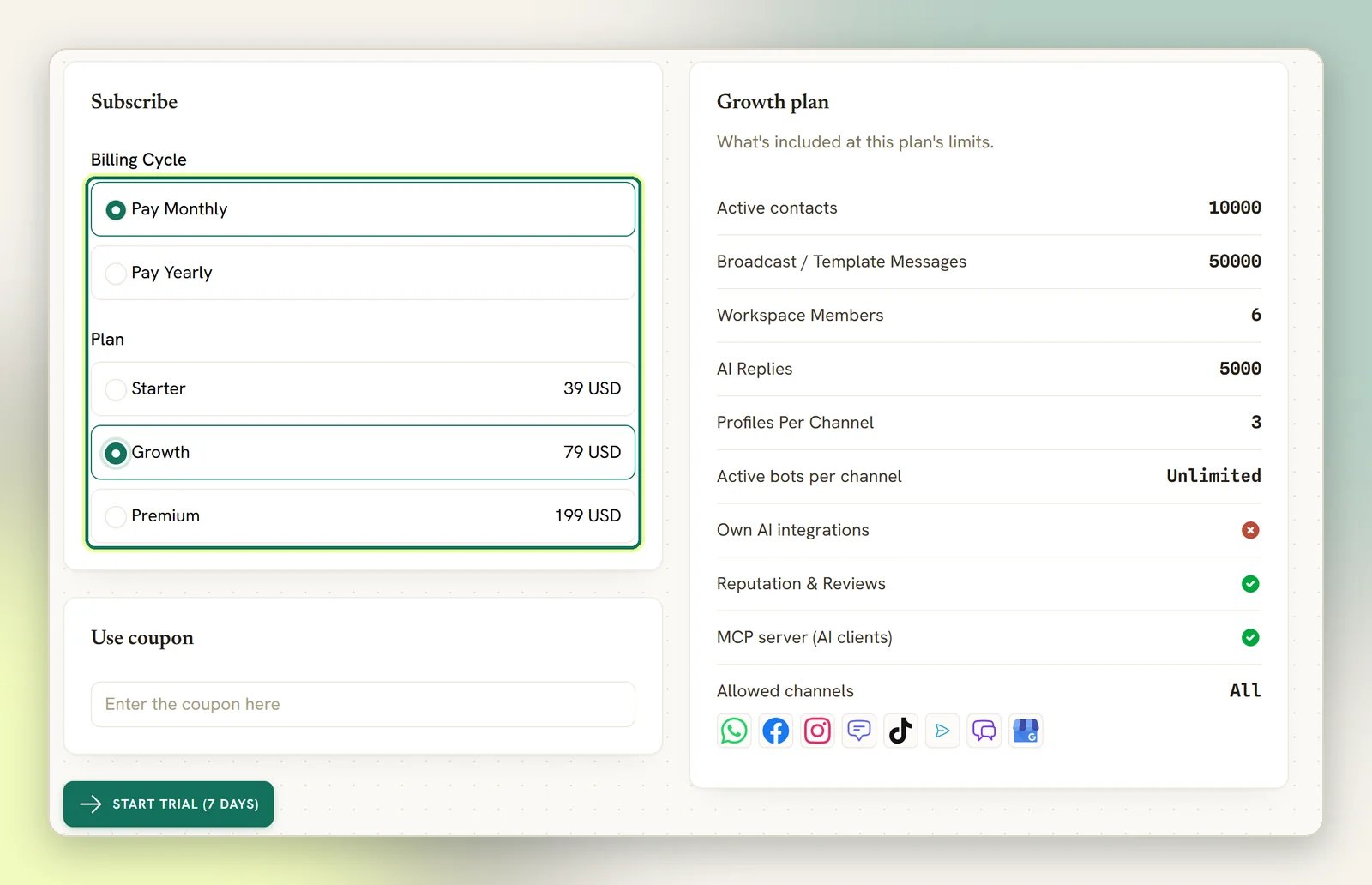Choose the Growth plan radio button

pyautogui.click(x=116, y=453)
